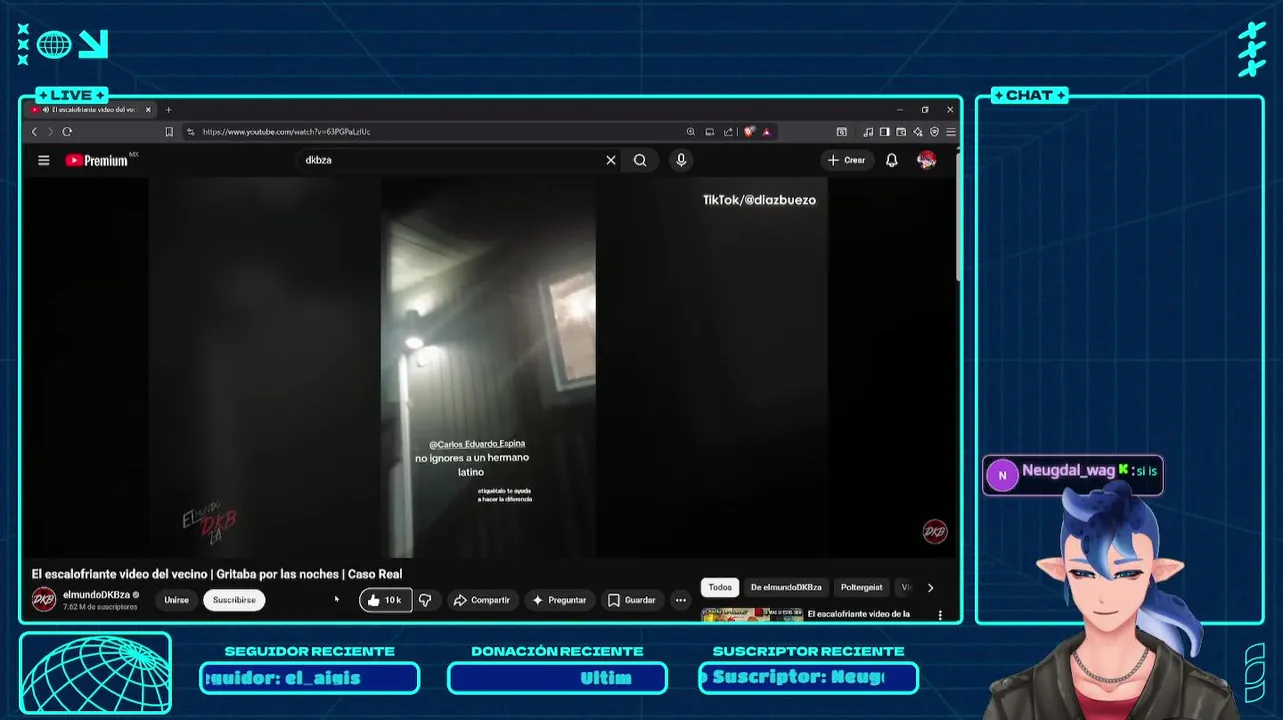
Task: Click the Crear create button
Action: tap(847, 160)
